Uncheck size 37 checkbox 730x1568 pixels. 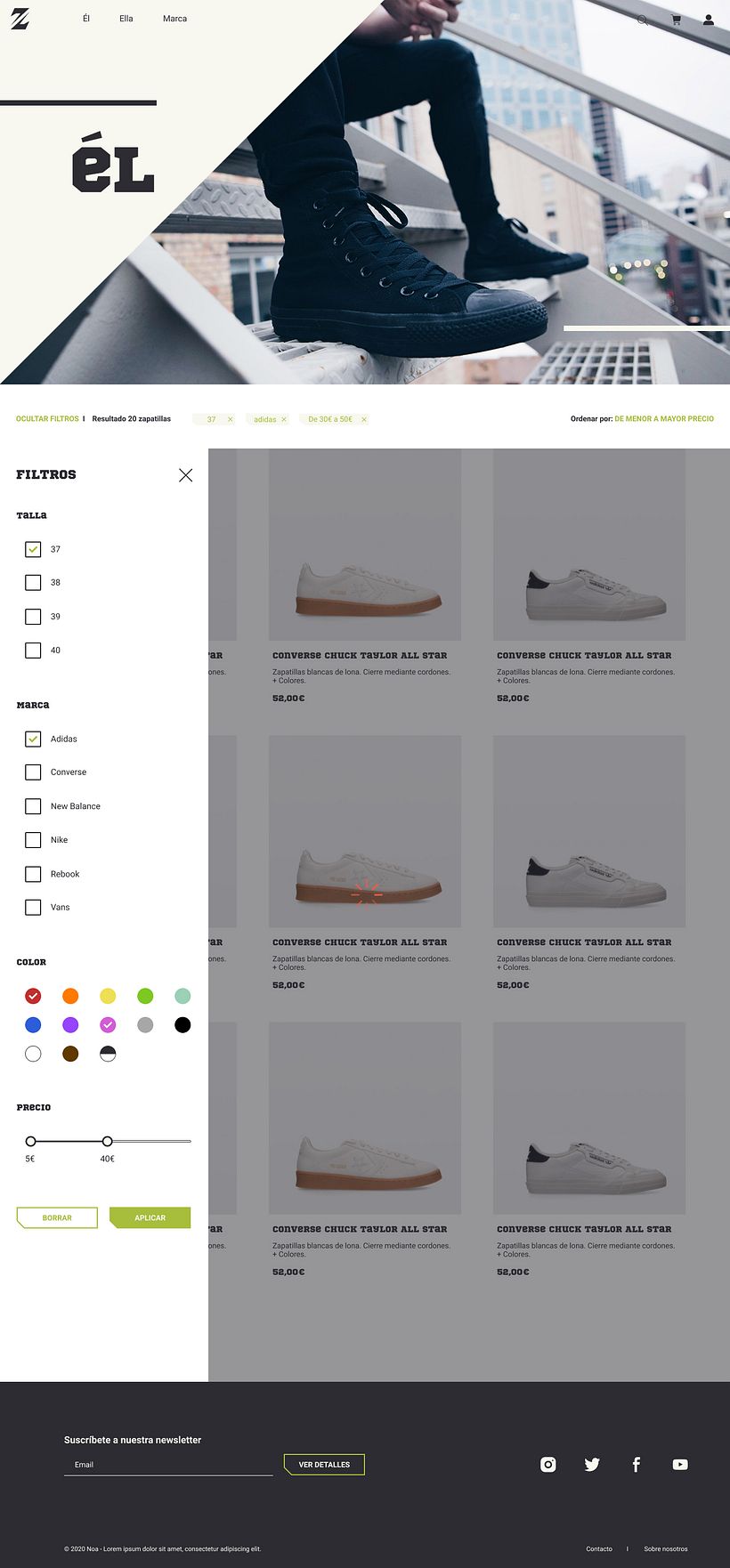[x=33, y=549]
